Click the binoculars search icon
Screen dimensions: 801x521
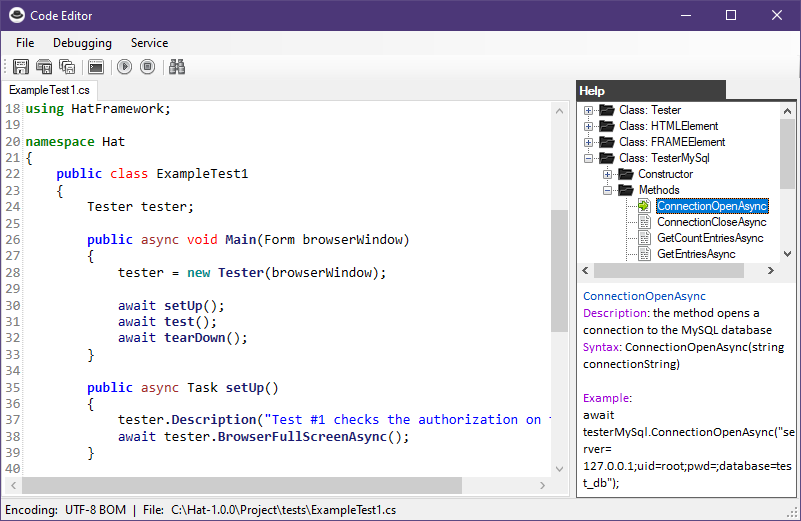click(177, 67)
